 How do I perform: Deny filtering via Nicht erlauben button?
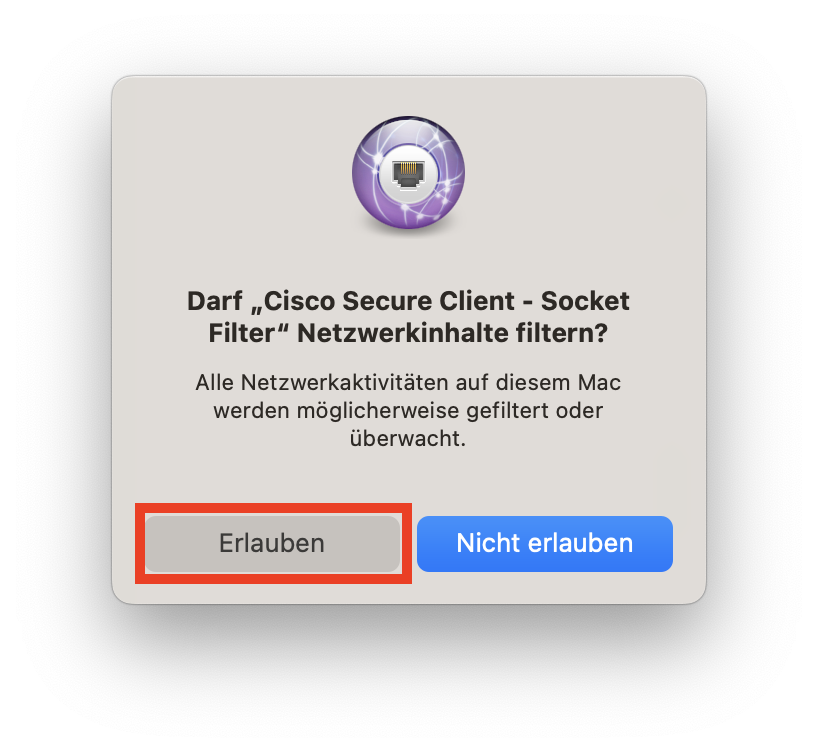point(545,543)
